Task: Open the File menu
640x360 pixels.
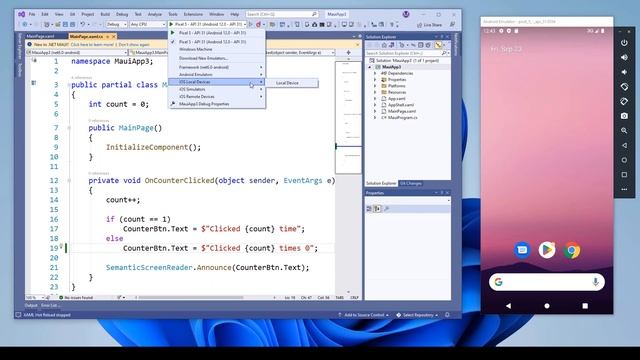Action: [32, 14]
